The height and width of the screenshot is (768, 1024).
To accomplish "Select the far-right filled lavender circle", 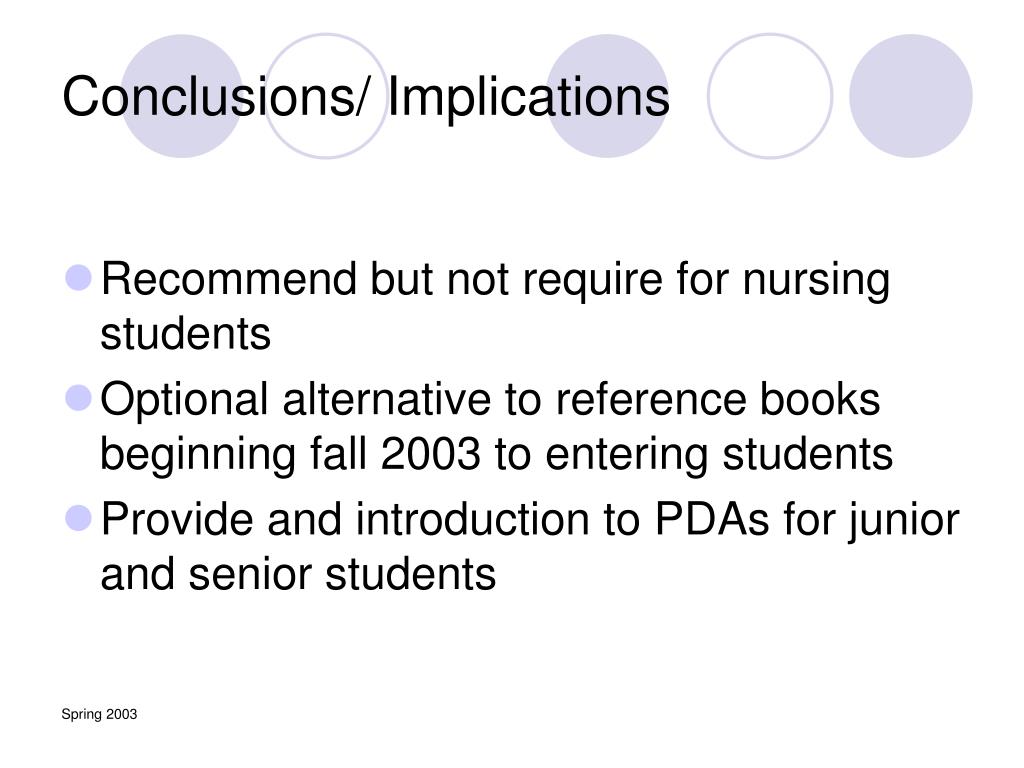I will tap(910, 96).
